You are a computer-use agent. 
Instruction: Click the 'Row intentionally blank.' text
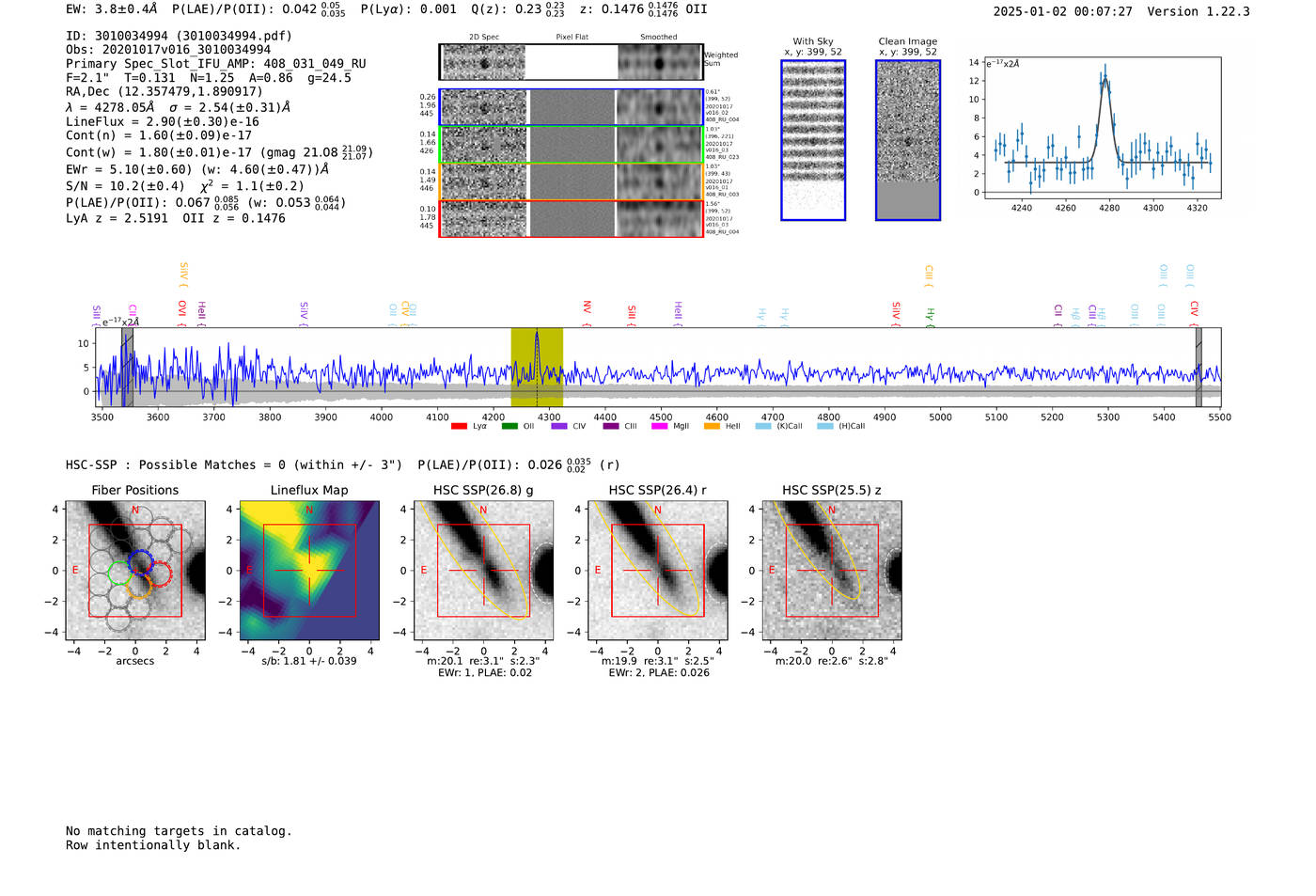coord(153,845)
